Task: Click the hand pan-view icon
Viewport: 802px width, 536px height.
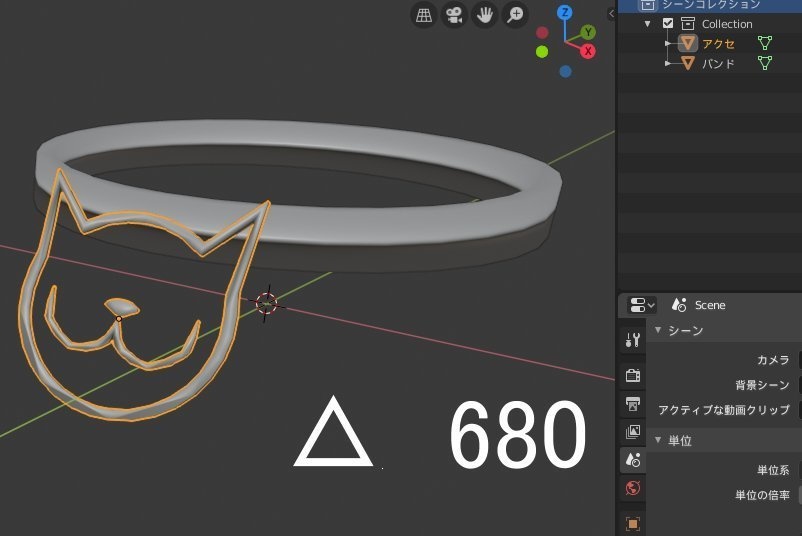Action: pyautogui.click(x=484, y=15)
